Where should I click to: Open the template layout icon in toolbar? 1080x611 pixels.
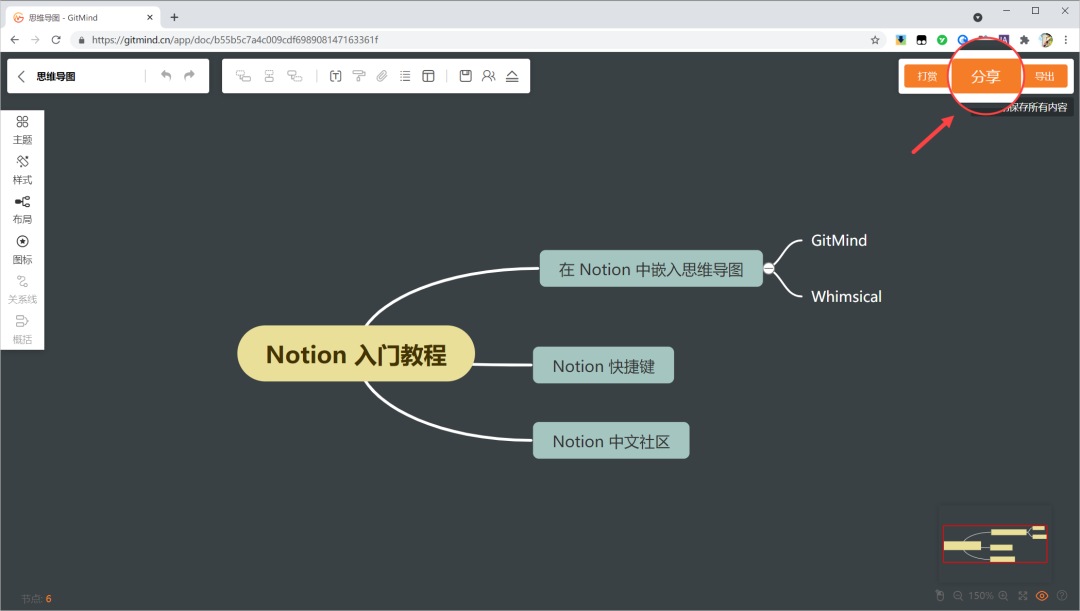coord(428,76)
